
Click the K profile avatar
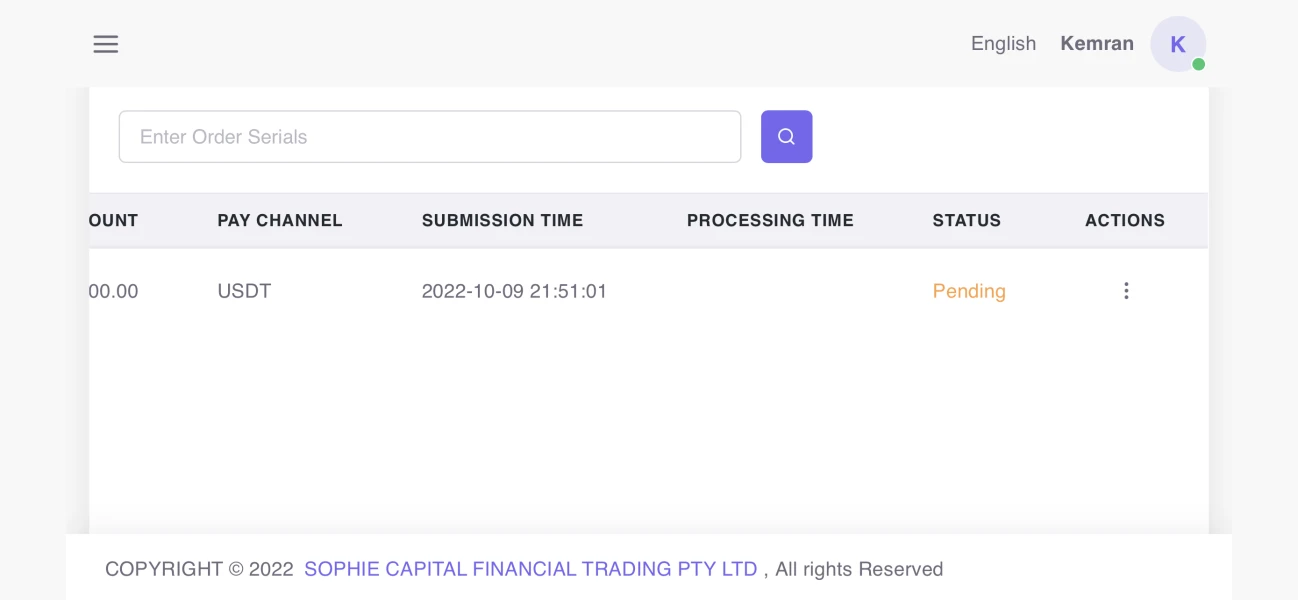1177,44
